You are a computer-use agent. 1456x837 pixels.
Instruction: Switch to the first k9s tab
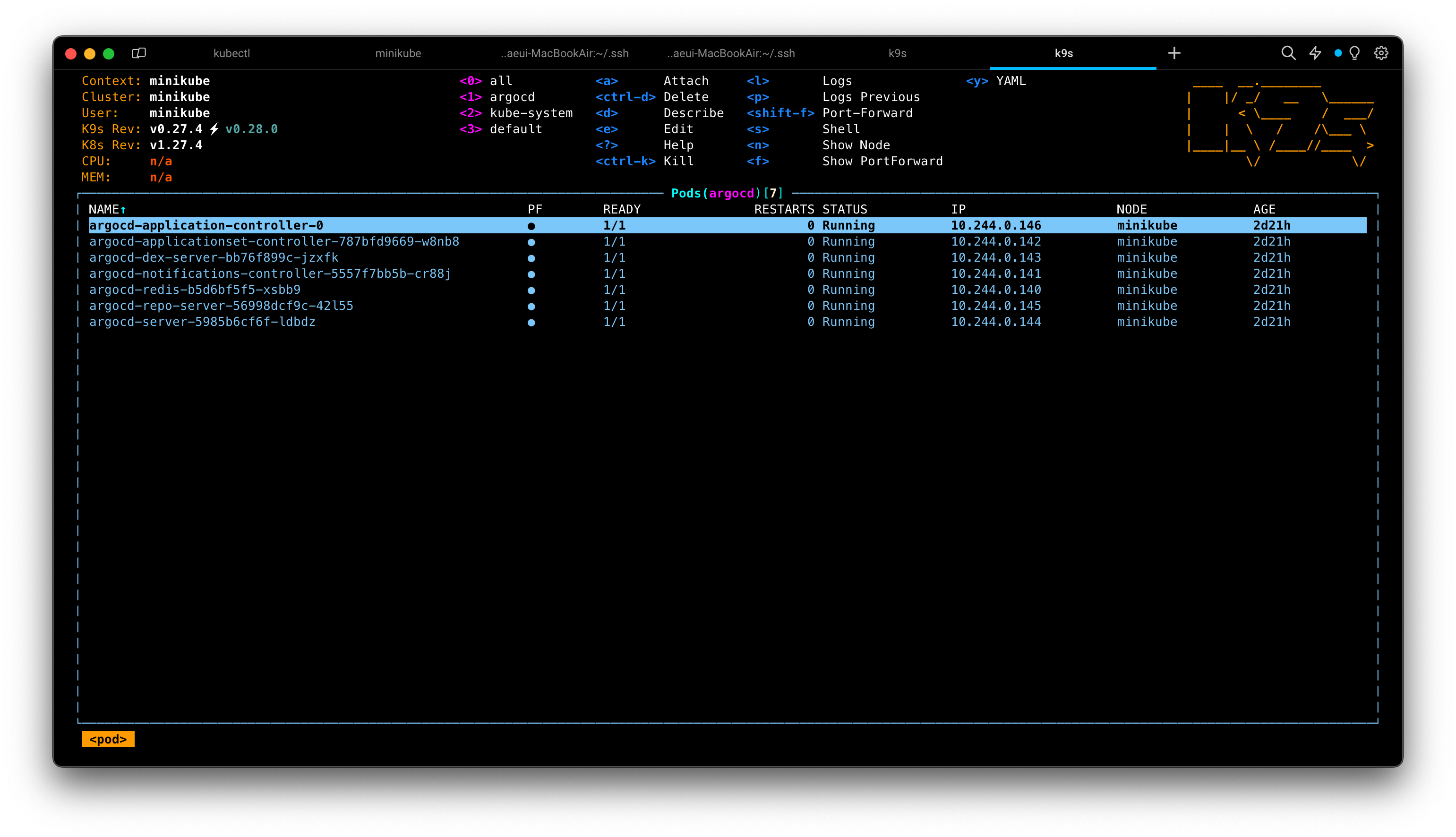pos(897,53)
